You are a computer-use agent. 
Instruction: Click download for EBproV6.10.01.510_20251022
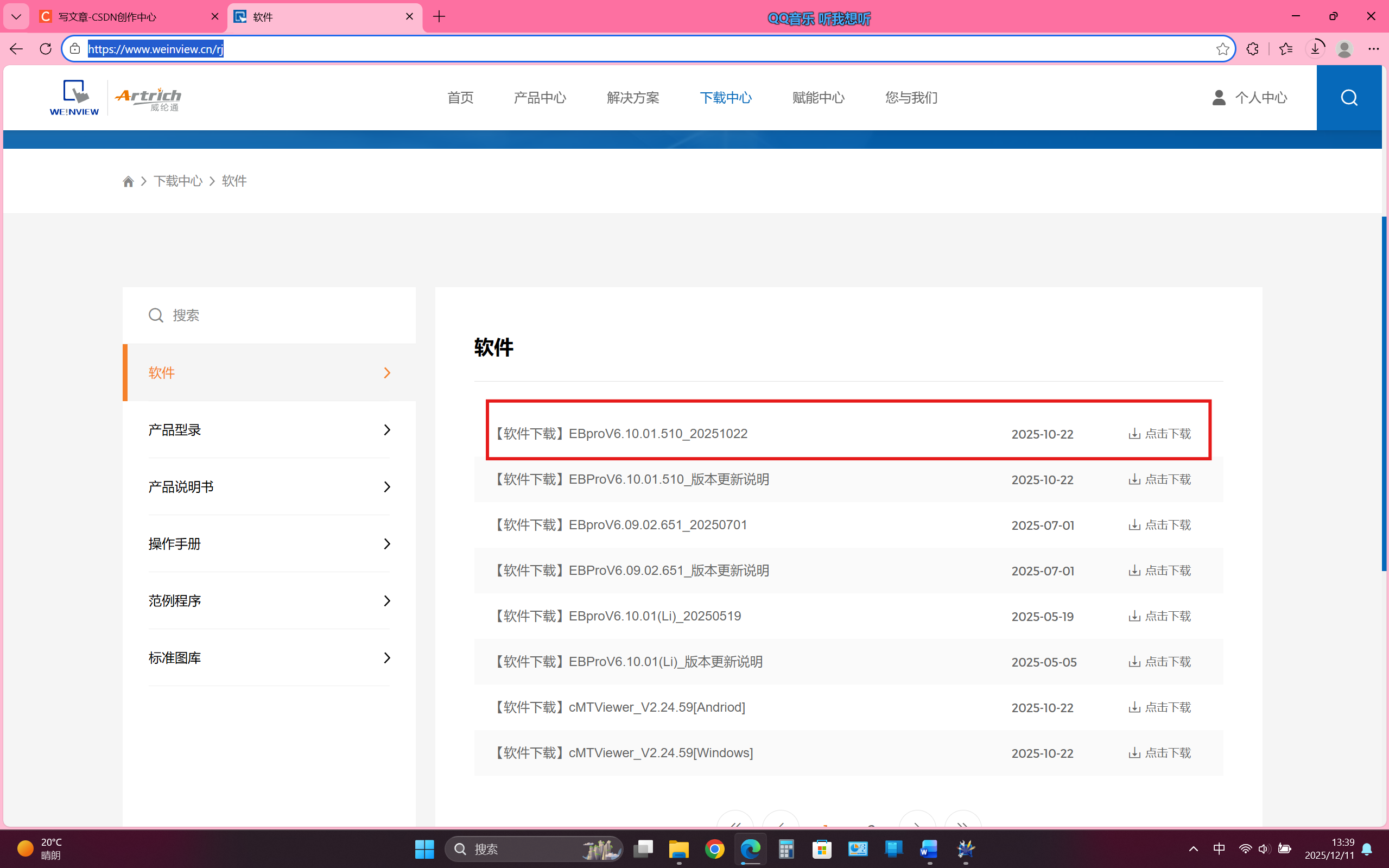point(1159,434)
